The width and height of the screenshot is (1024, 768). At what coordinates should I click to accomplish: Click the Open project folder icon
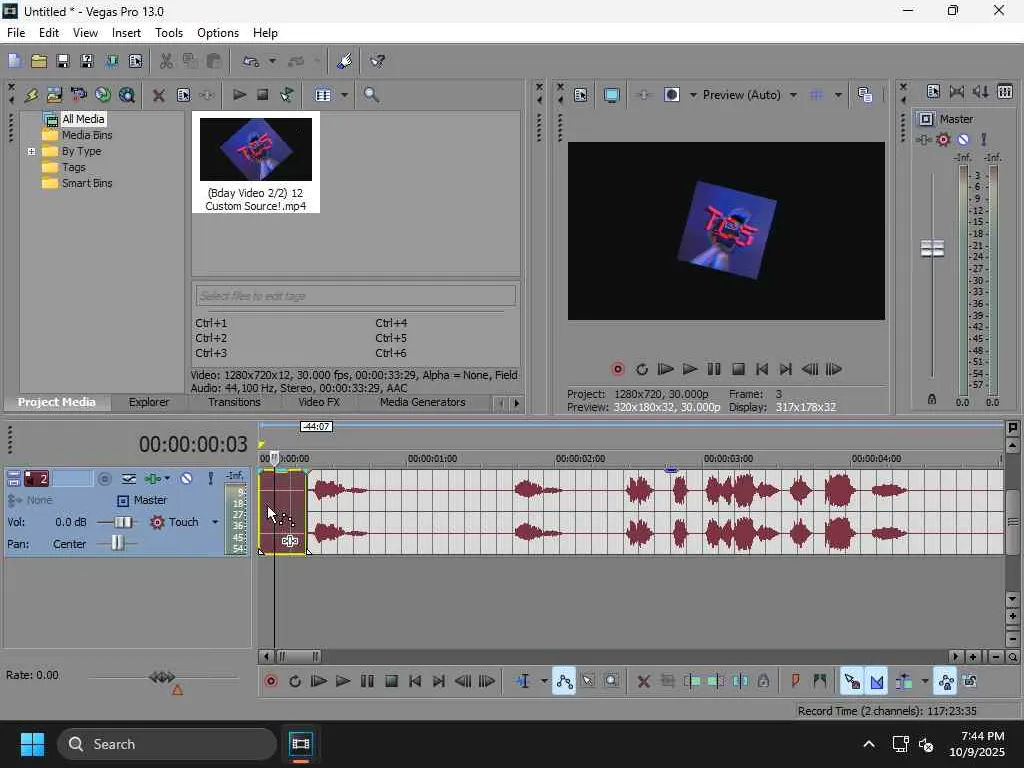38,61
